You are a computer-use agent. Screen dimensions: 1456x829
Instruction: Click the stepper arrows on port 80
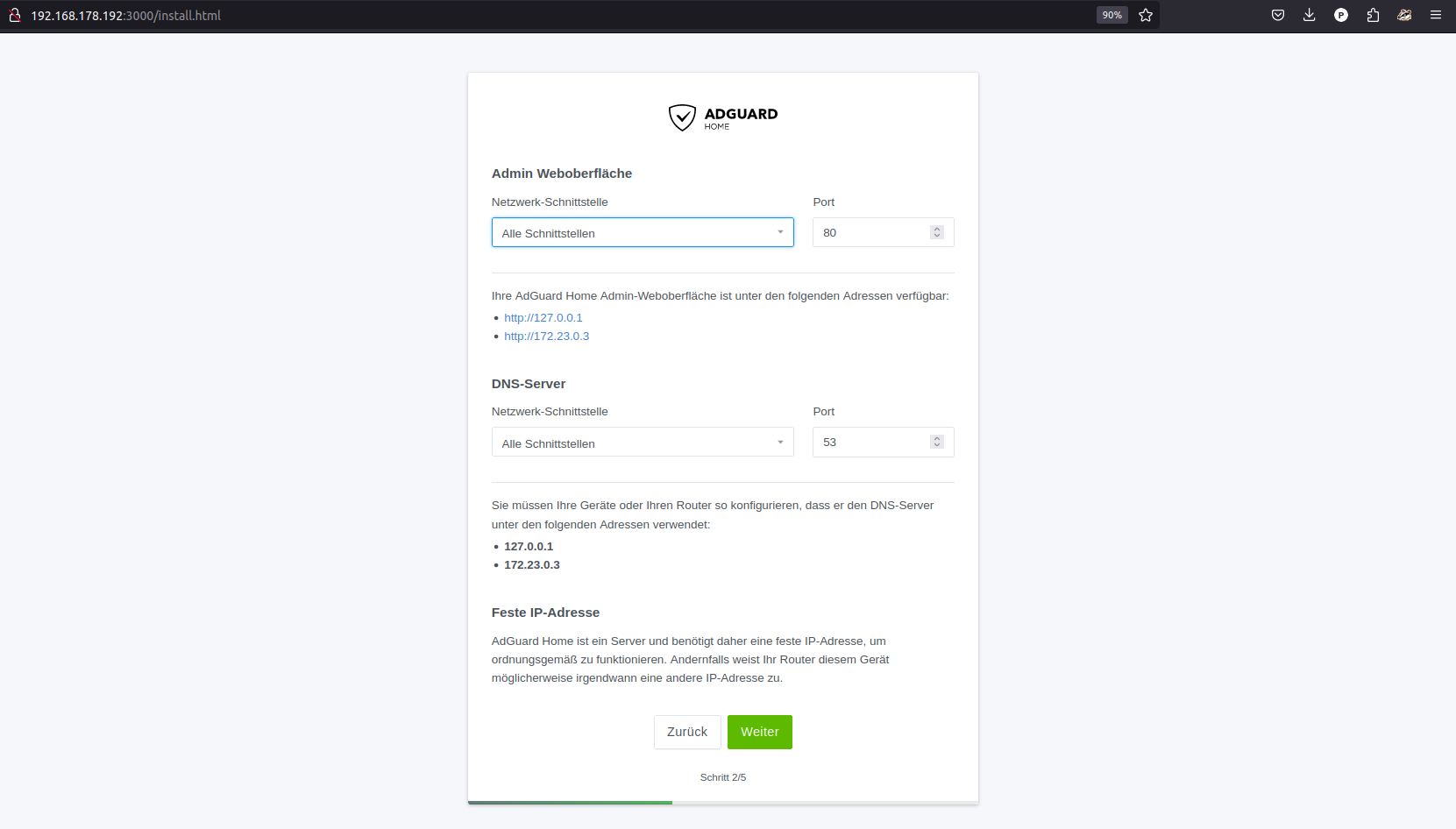pyautogui.click(x=937, y=232)
